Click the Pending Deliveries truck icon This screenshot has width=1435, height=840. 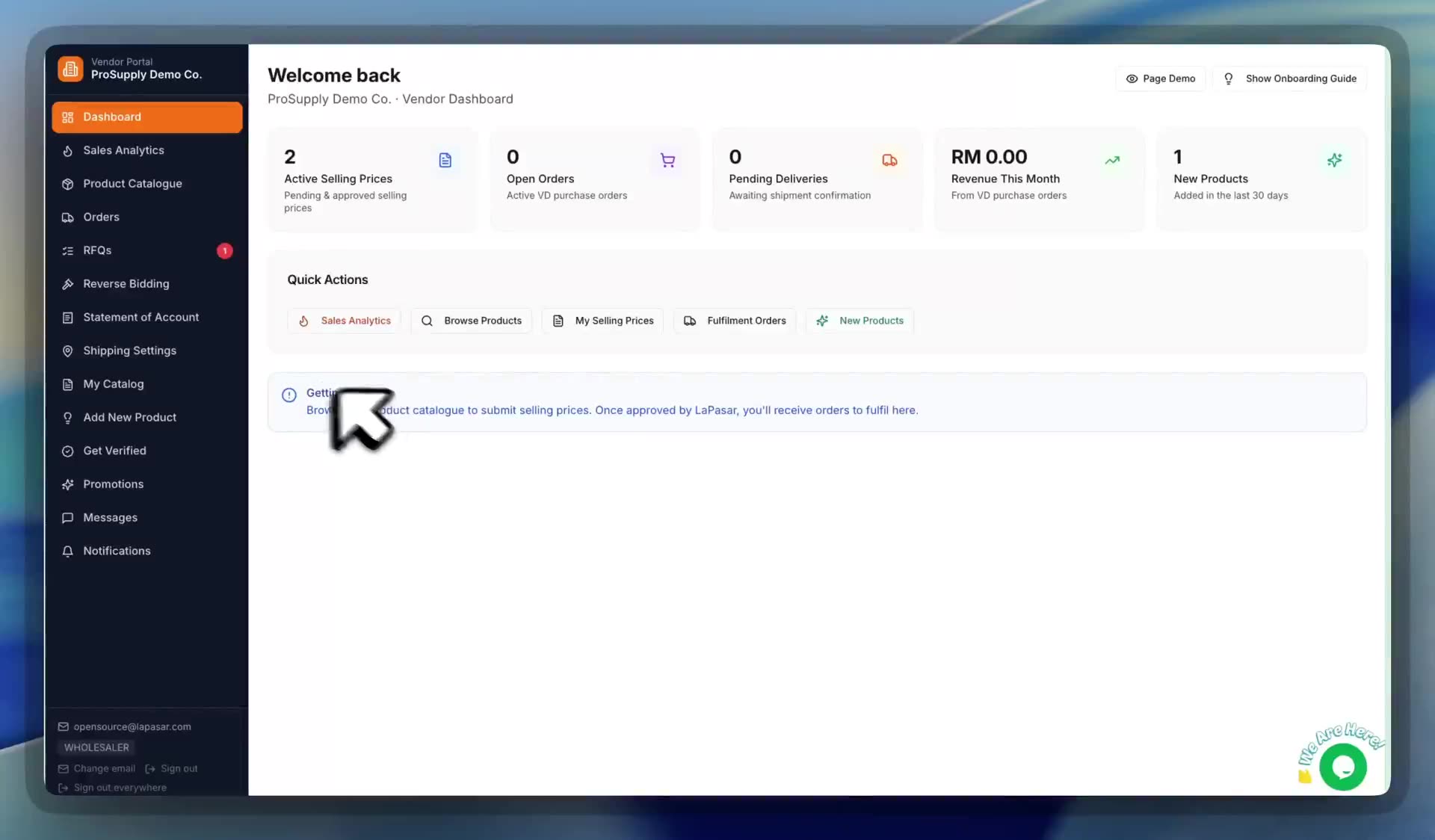[x=889, y=160]
